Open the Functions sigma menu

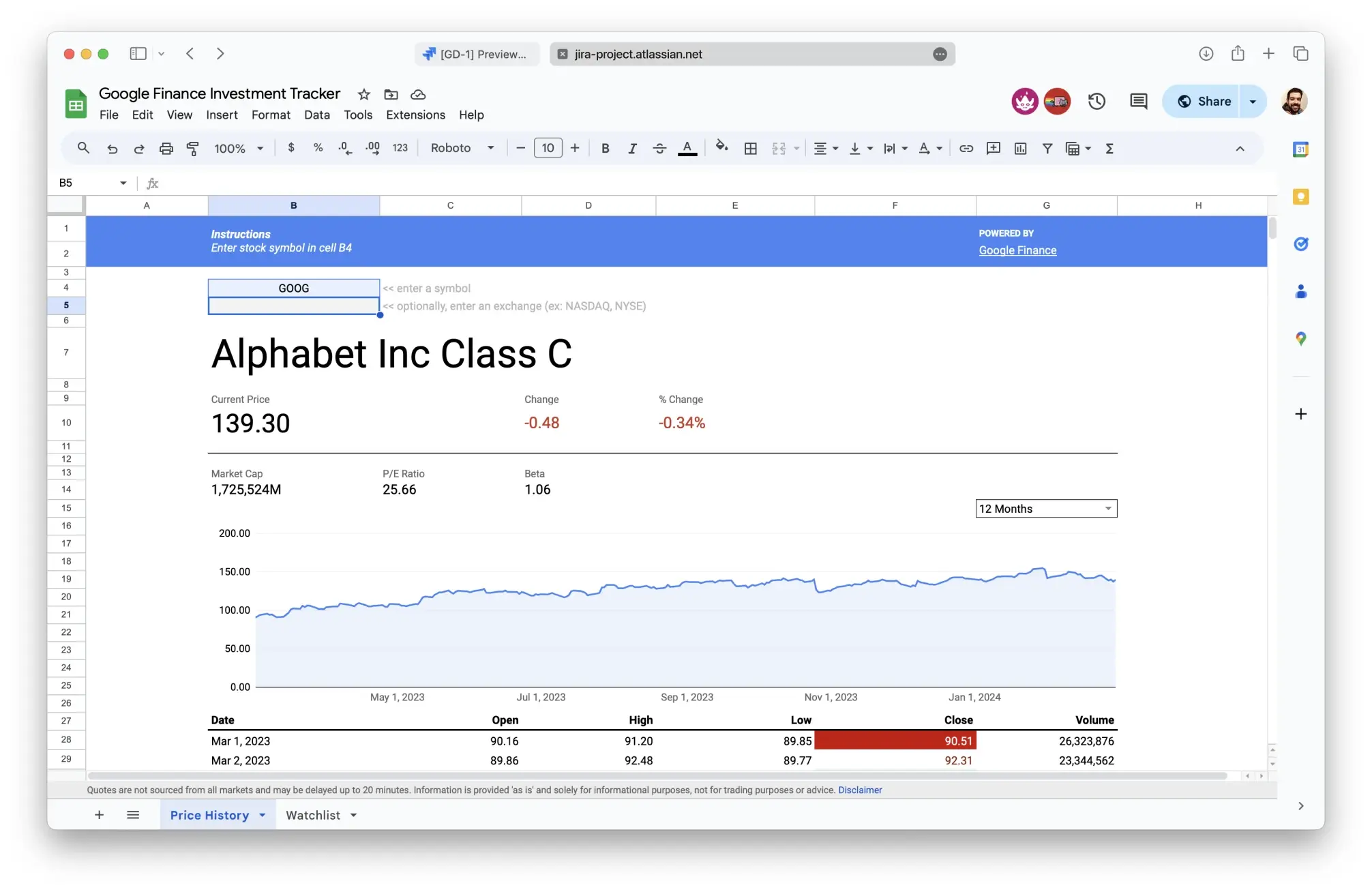tap(1109, 148)
